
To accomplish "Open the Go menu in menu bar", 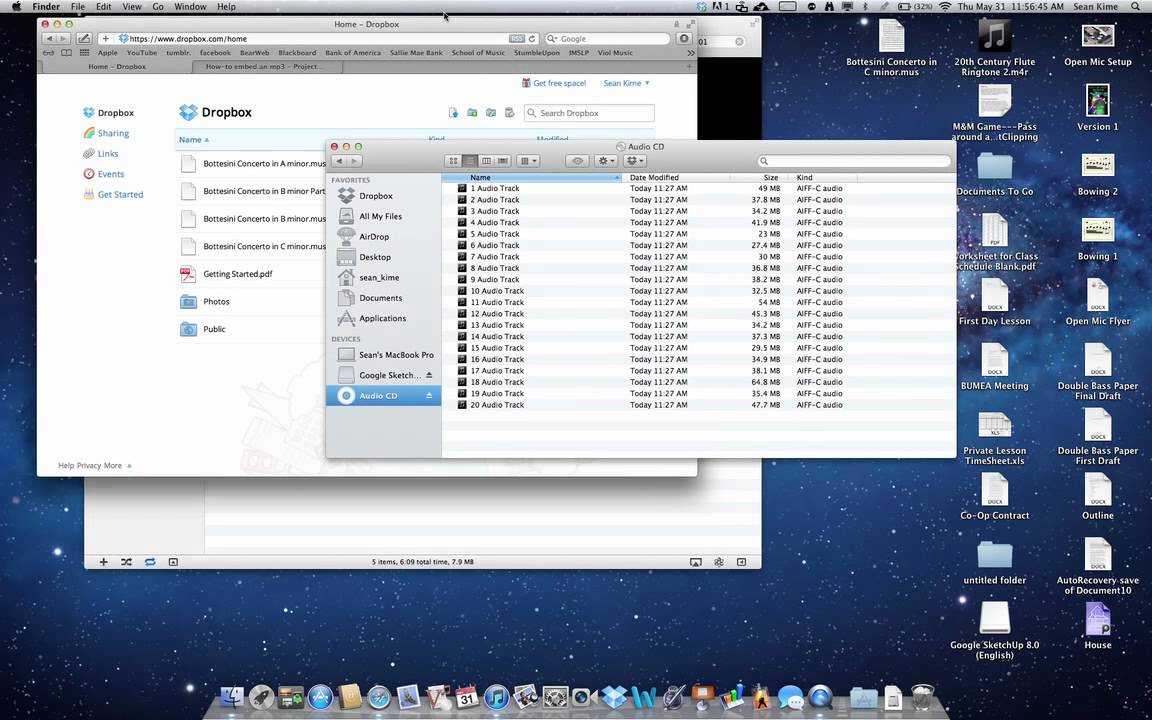I will 158,7.
